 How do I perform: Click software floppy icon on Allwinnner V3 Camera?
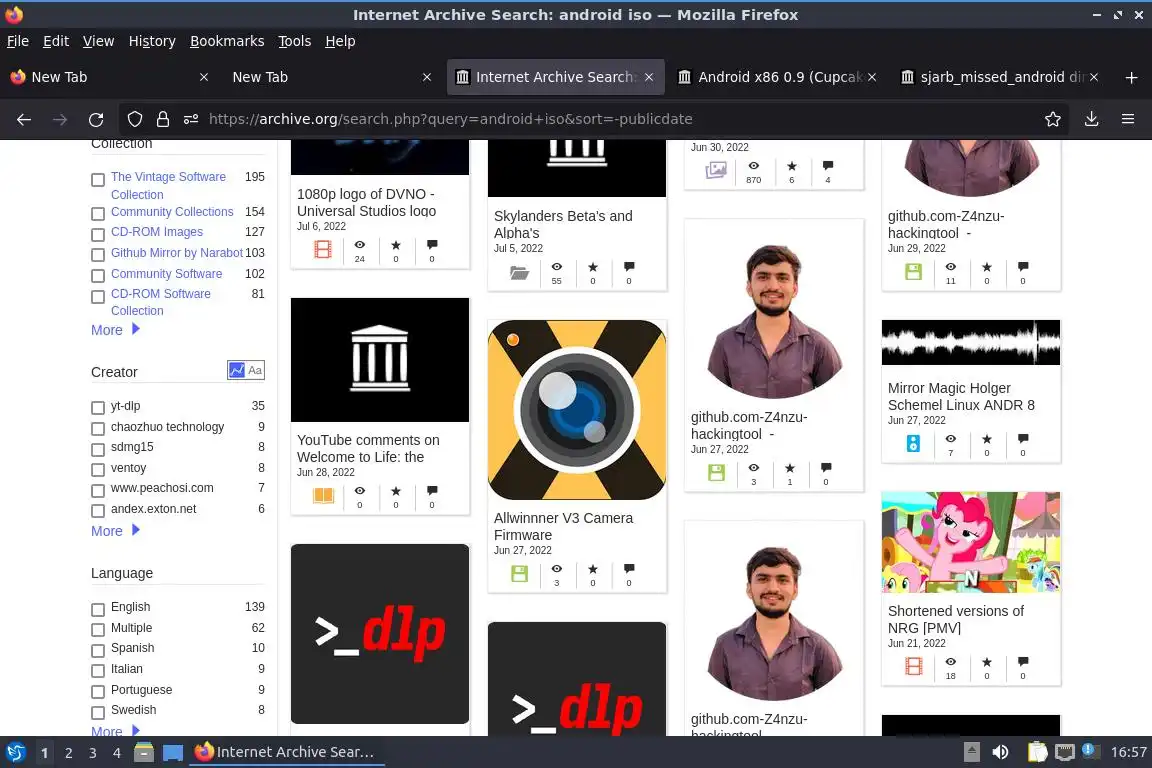(x=519, y=573)
